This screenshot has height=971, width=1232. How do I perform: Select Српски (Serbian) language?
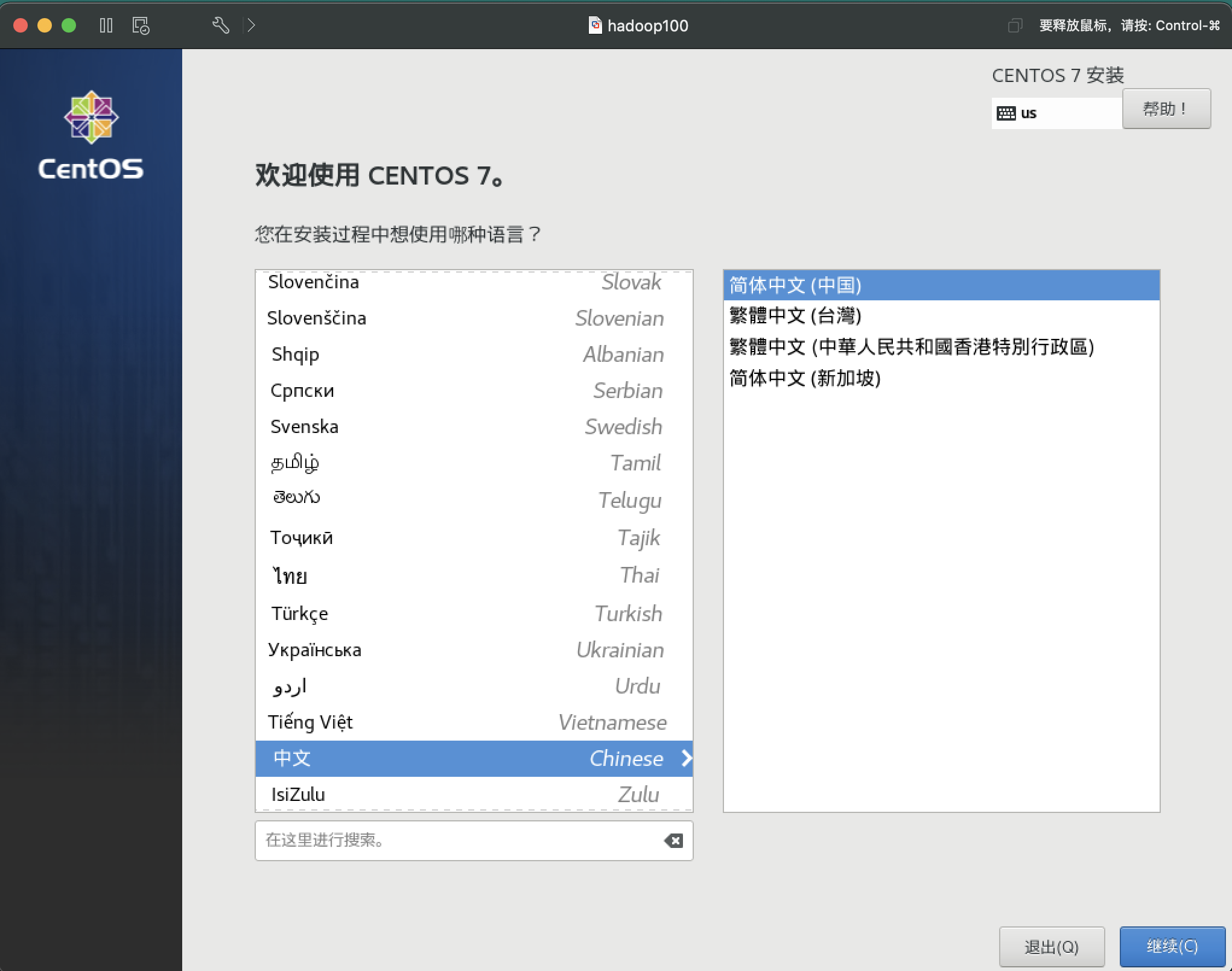[474, 390]
